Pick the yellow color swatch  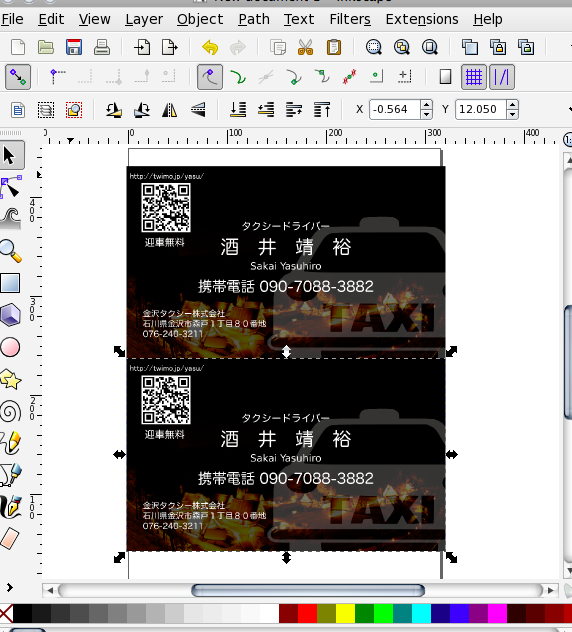click(345, 613)
